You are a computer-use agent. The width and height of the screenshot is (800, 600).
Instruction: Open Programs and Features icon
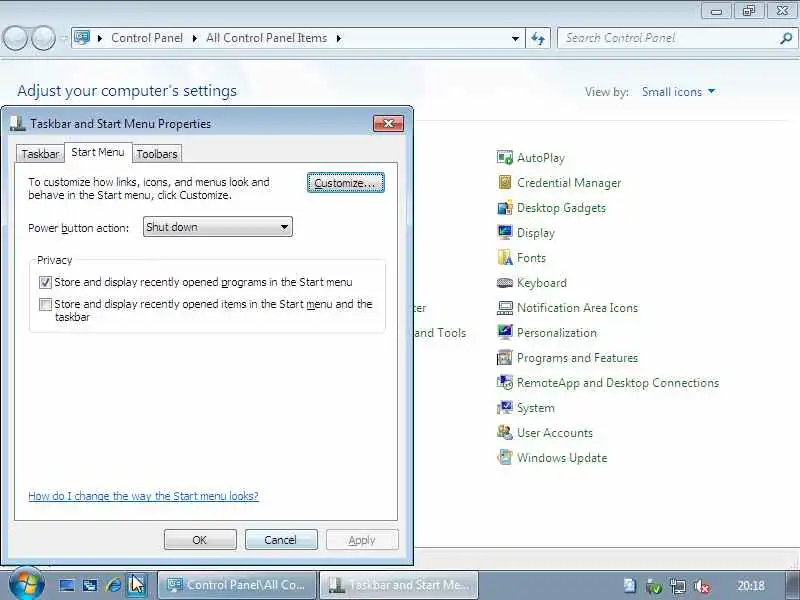click(x=505, y=358)
